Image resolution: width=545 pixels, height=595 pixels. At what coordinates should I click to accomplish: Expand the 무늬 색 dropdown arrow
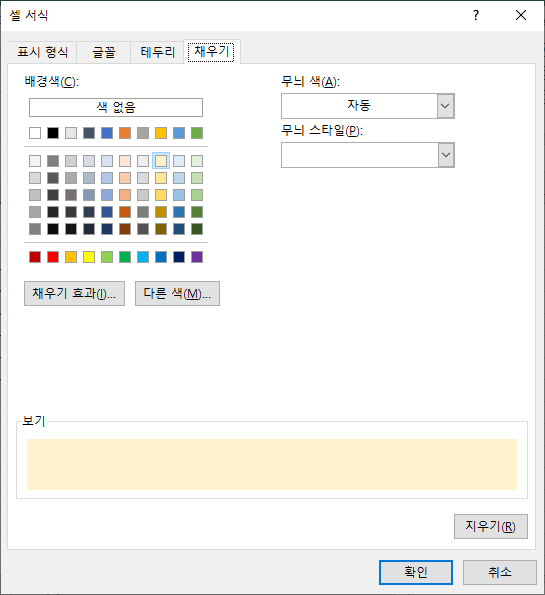coord(446,106)
